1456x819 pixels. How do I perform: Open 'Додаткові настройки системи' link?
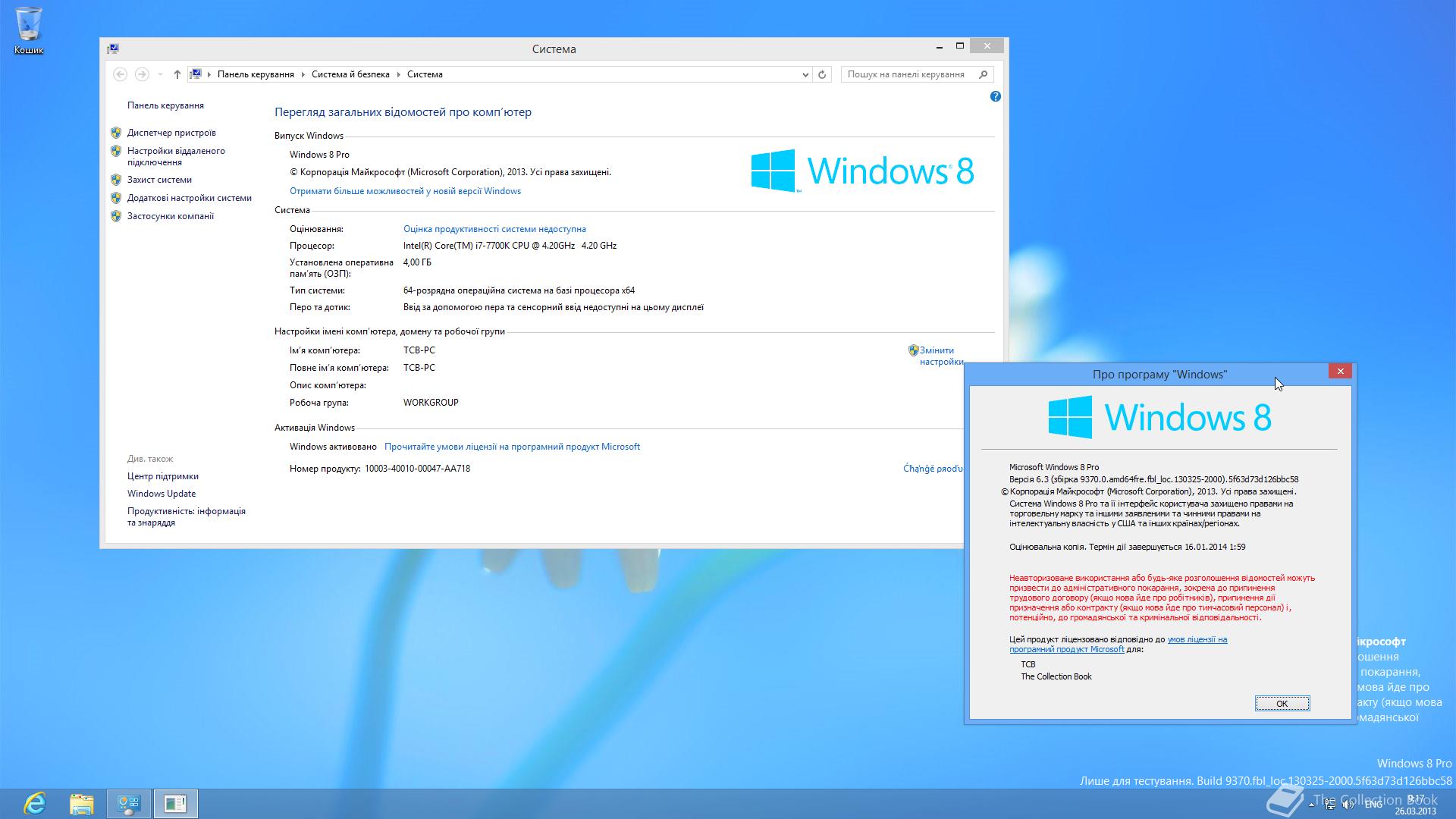tap(190, 198)
